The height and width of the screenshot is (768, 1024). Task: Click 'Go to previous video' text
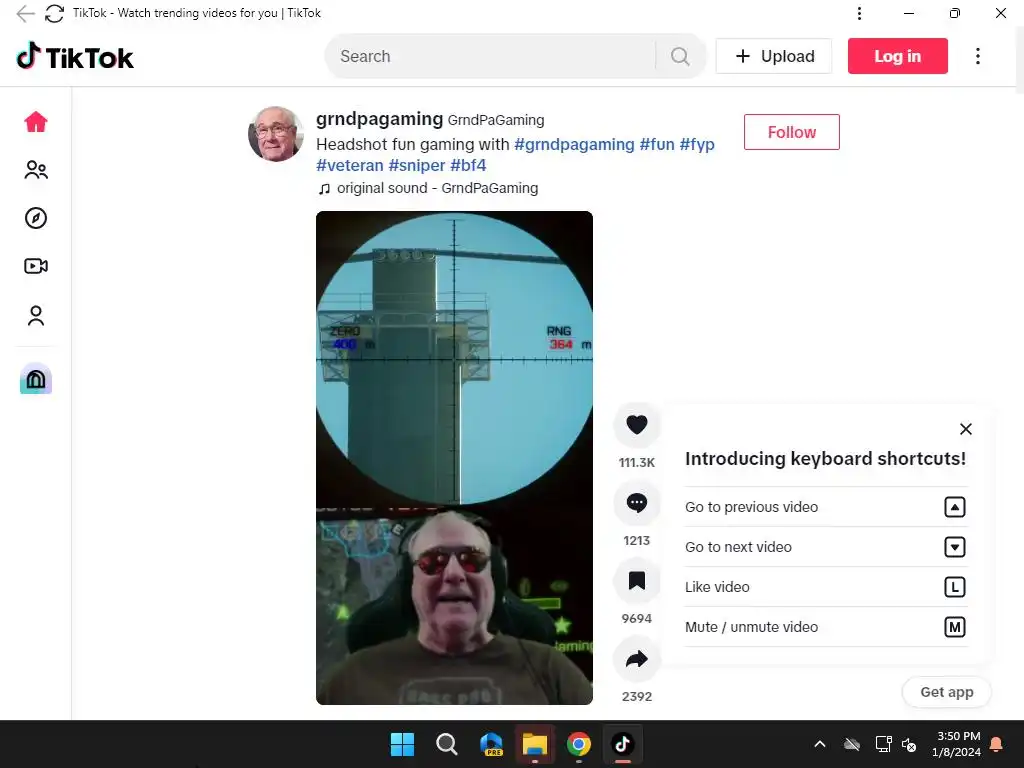[x=751, y=507]
